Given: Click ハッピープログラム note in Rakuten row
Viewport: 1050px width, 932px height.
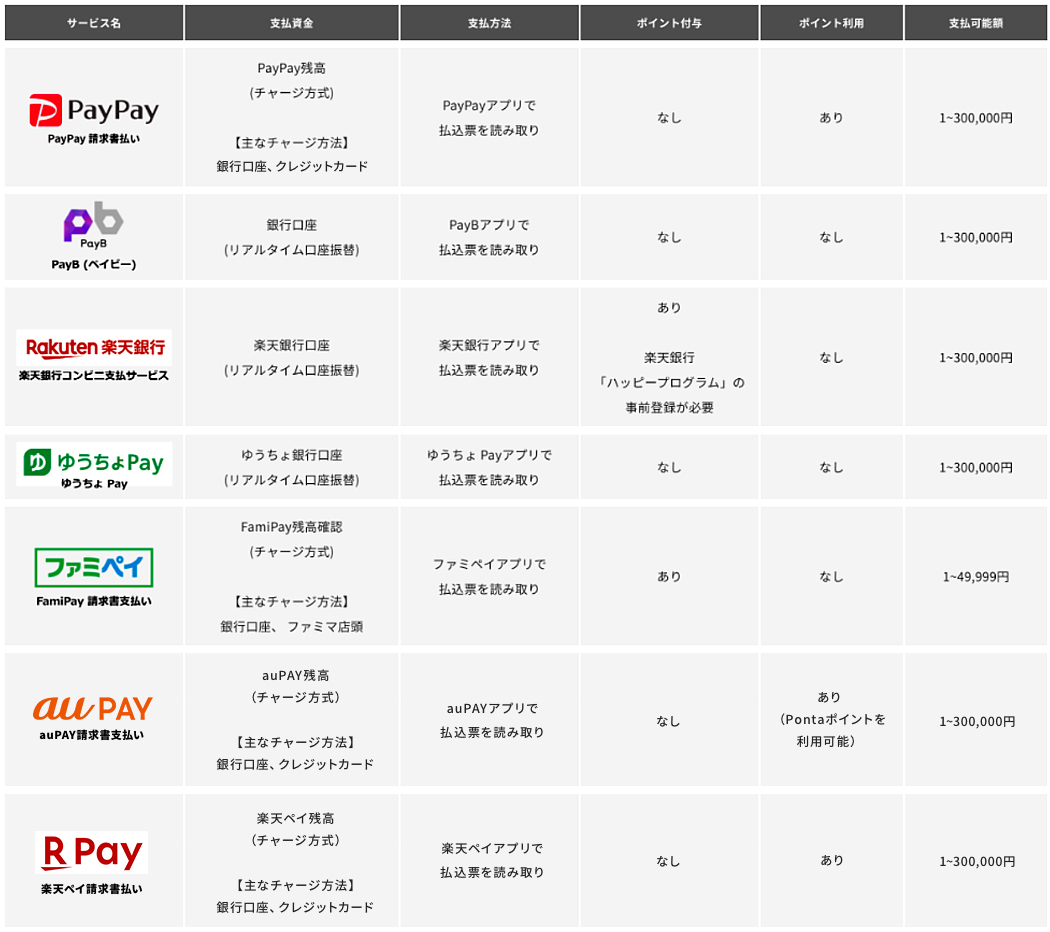Looking at the screenshot, I should tap(670, 383).
